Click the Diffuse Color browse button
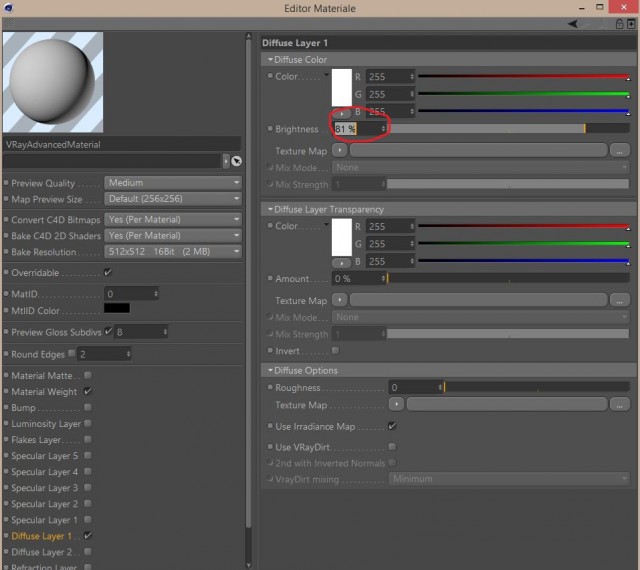The height and width of the screenshot is (570, 640). pyautogui.click(x=619, y=151)
